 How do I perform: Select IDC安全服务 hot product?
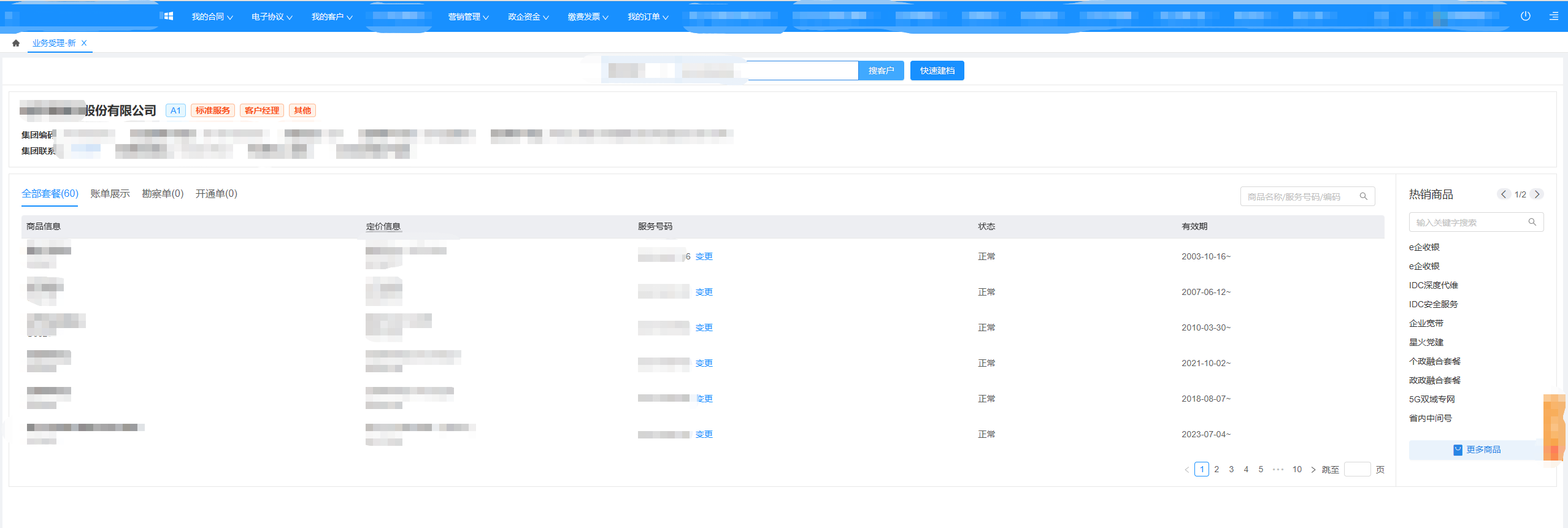(1433, 304)
